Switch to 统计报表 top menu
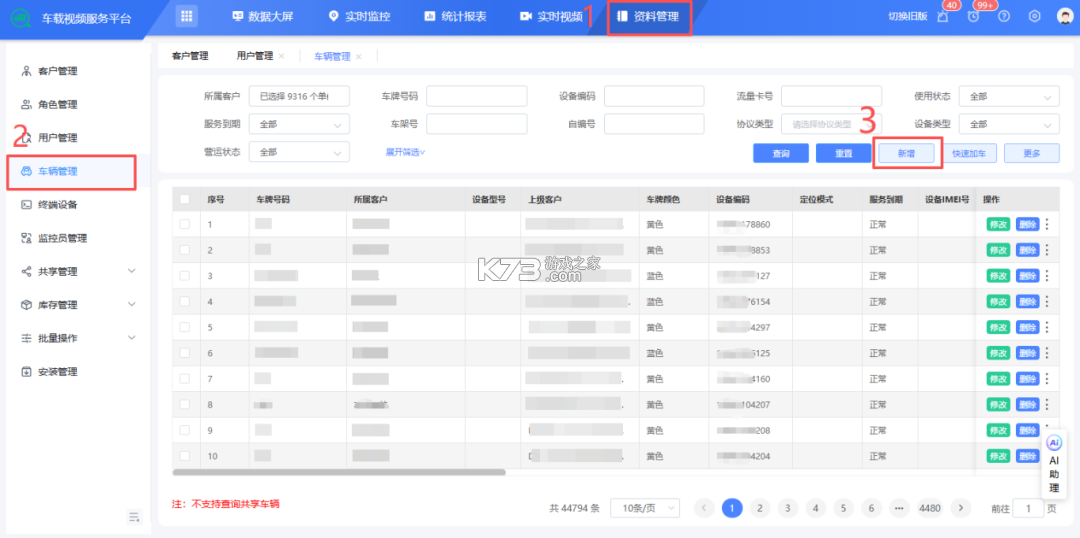The image size is (1080, 538). click(455, 17)
